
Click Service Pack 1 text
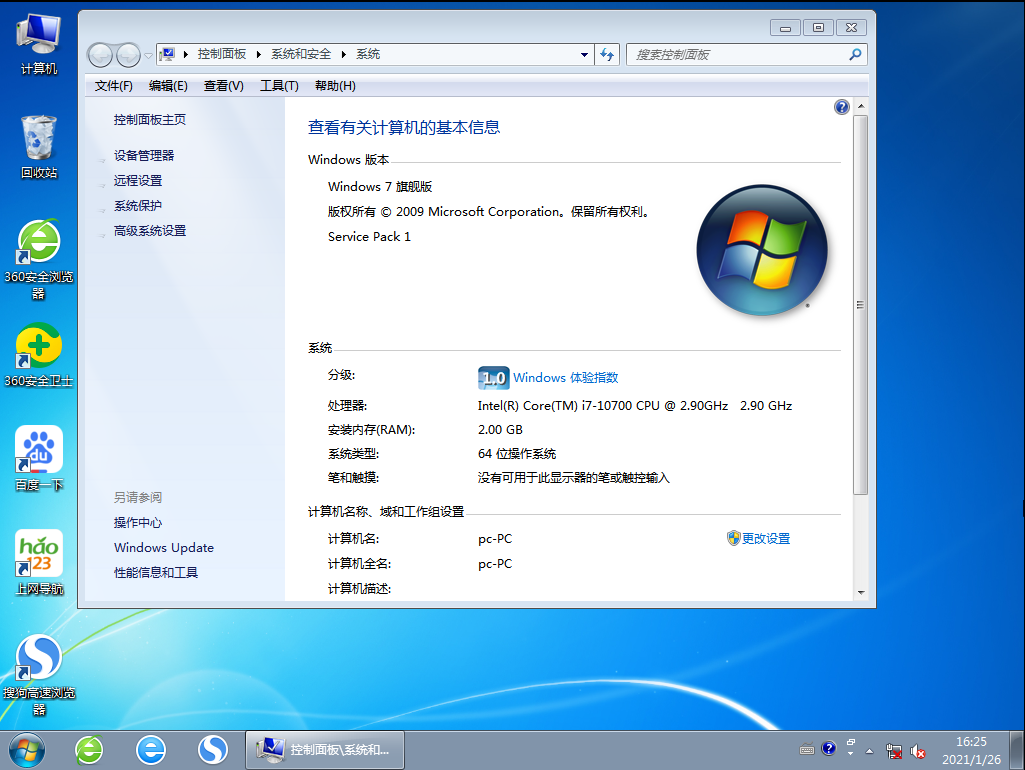point(369,237)
